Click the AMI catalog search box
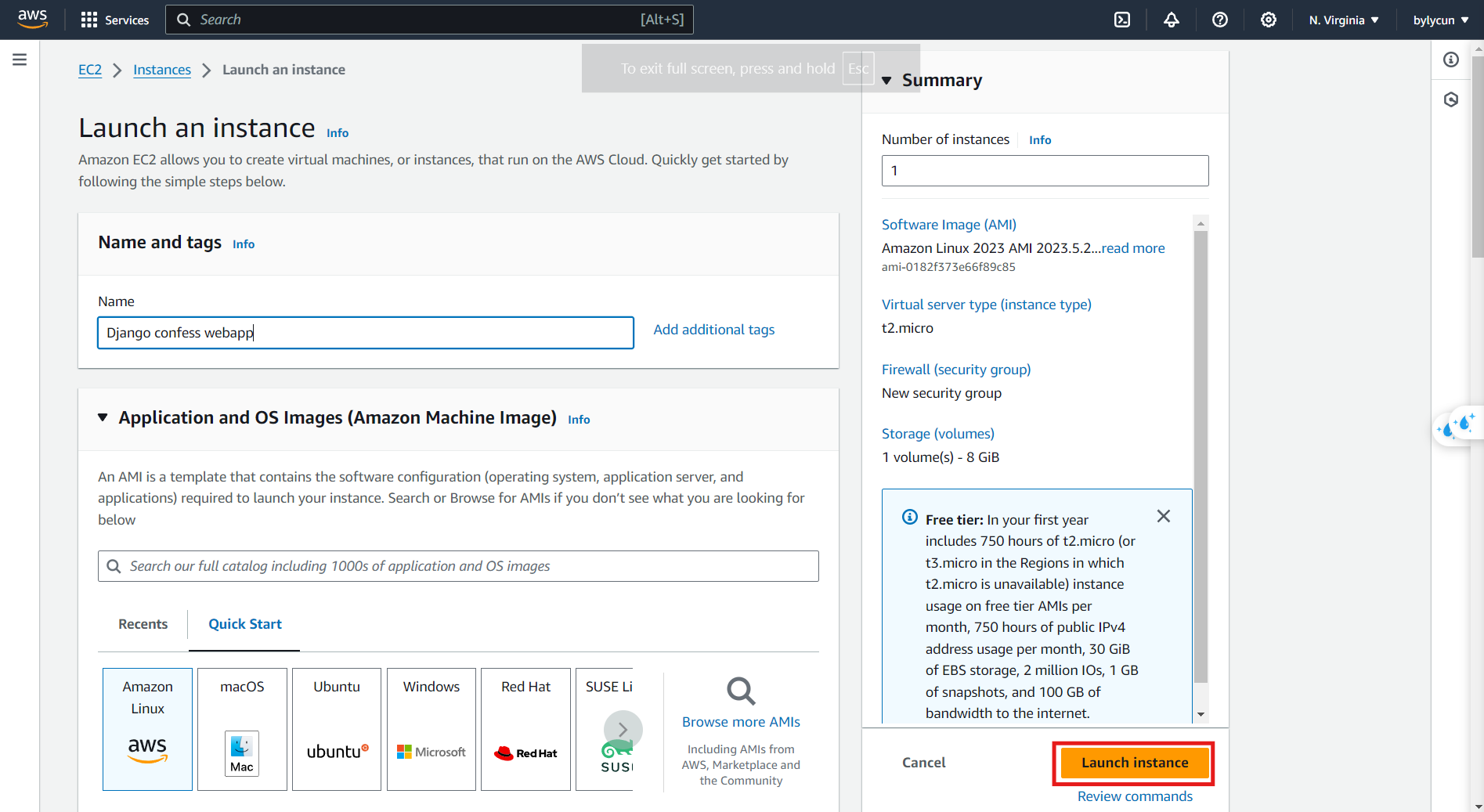 [x=458, y=566]
